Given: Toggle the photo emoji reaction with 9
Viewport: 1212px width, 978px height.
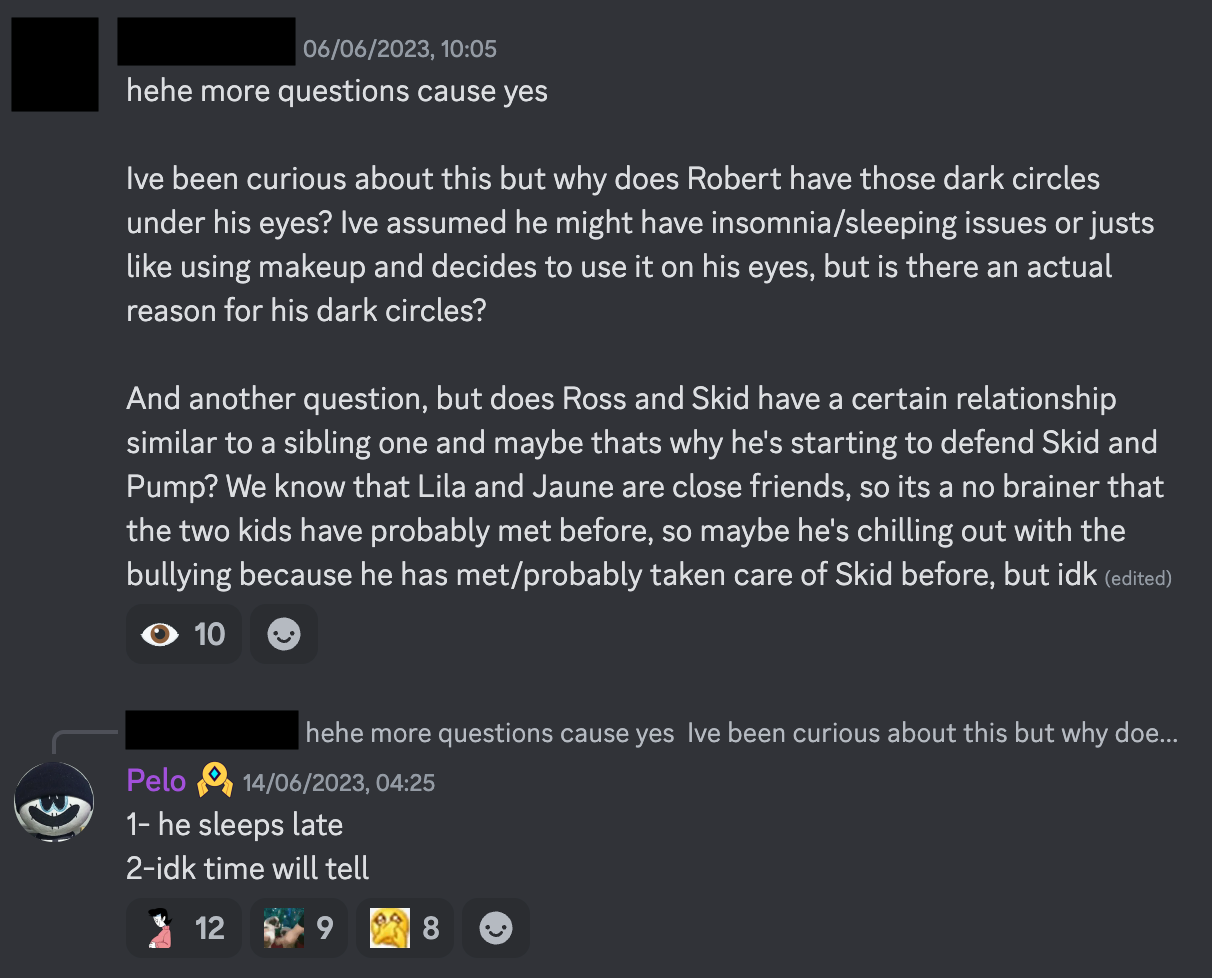Looking at the screenshot, I should click(x=298, y=929).
